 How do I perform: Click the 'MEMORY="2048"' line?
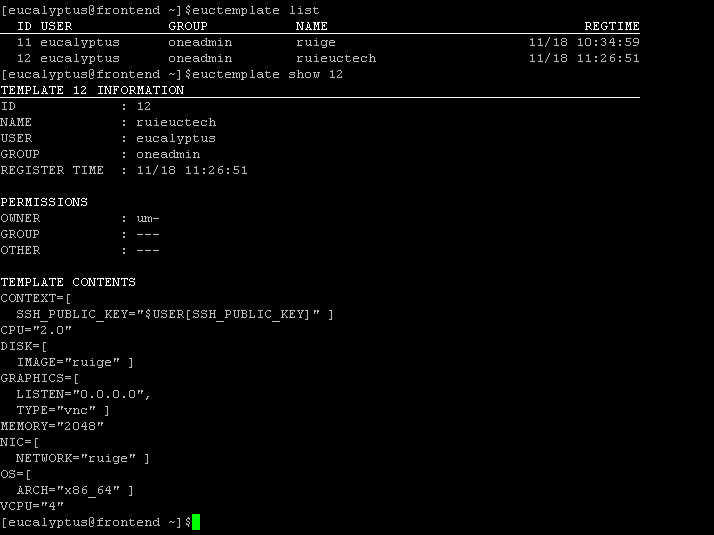[x=52, y=426]
